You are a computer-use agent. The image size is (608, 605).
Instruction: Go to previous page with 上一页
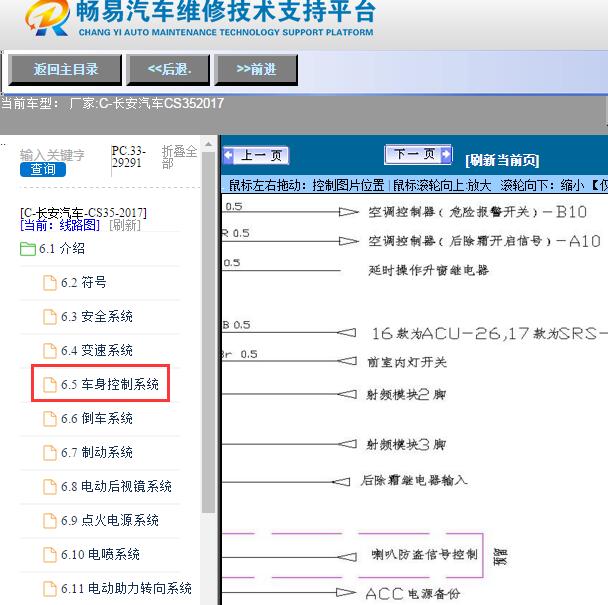tap(256, 156)
